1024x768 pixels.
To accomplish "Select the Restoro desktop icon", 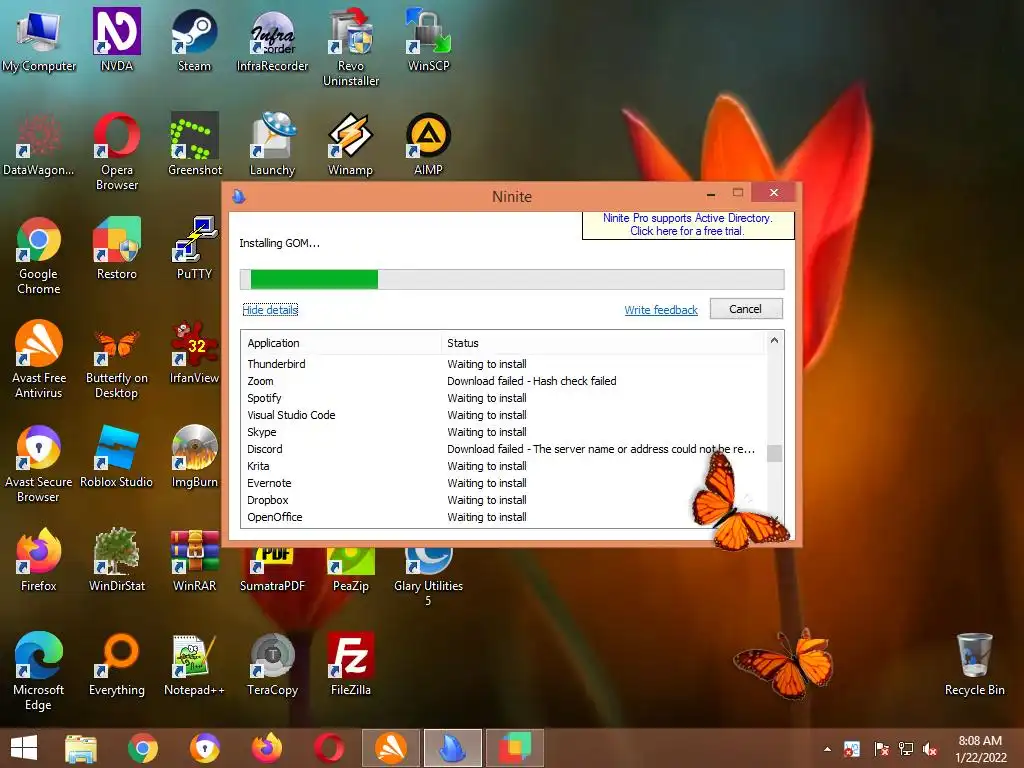I will 116,248.
